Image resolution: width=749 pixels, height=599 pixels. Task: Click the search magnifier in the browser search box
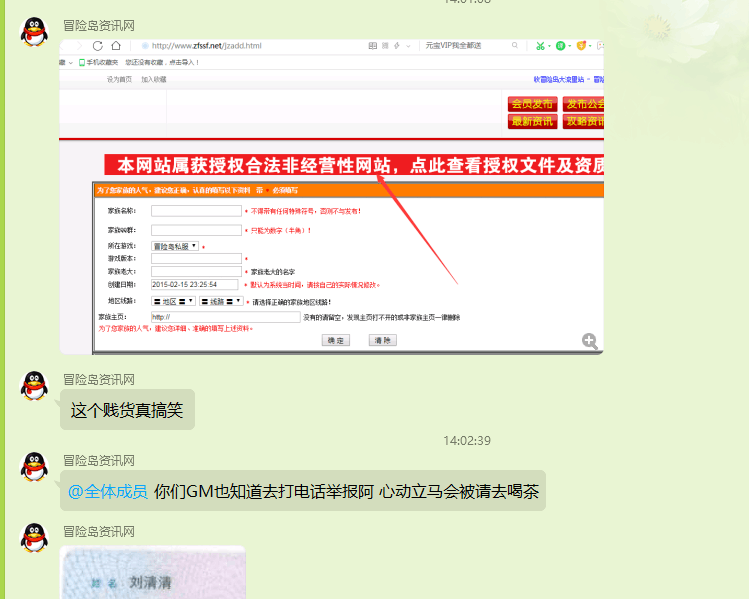(514, 46)
